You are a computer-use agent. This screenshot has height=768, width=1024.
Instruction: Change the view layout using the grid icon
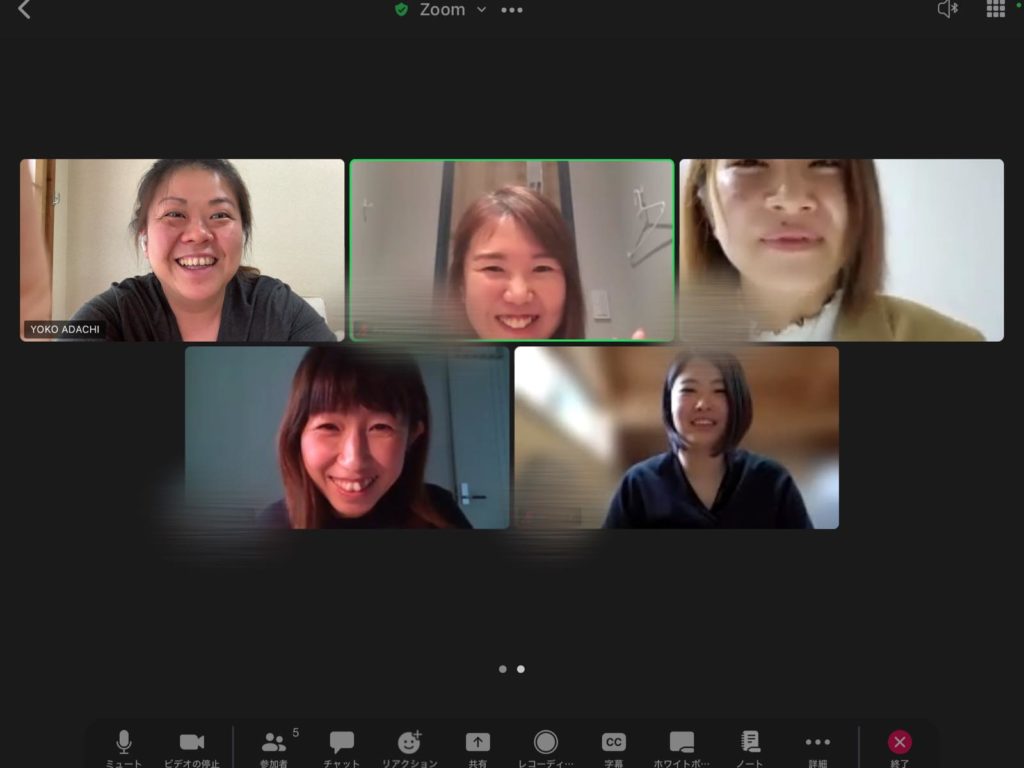(x=995, y=9)
